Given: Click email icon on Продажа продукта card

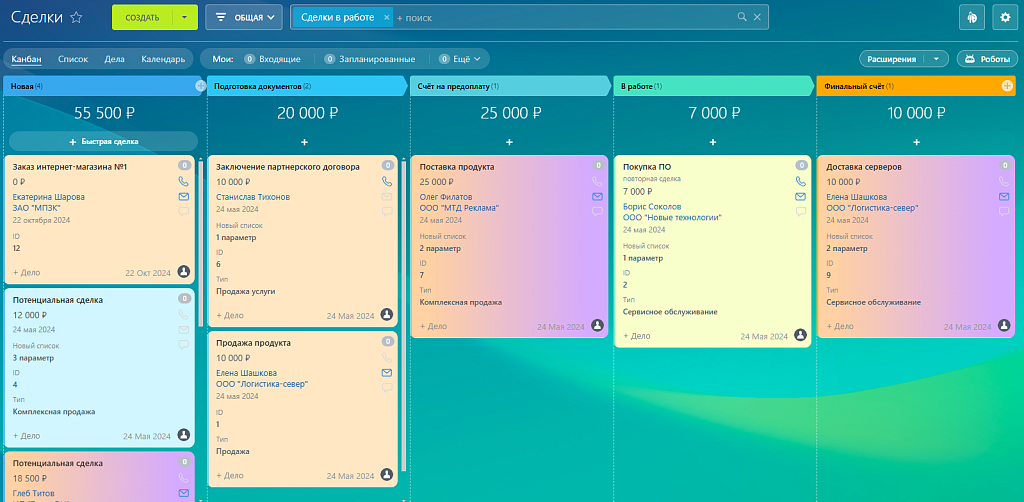Looking at the screenshot, I should 387,373.
